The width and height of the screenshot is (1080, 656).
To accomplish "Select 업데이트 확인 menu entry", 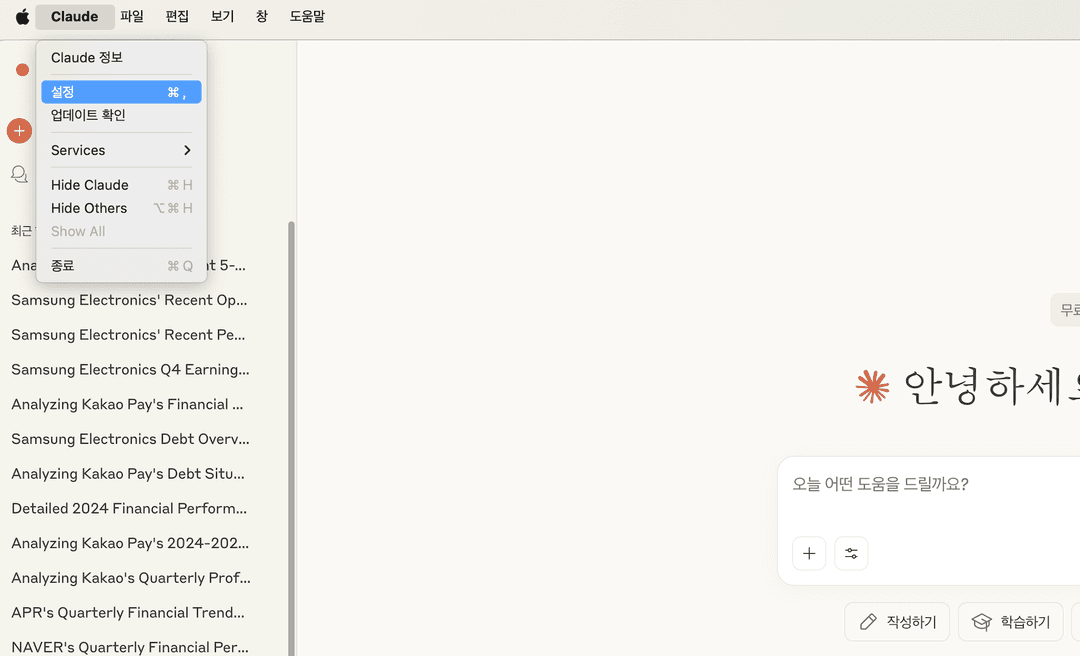I will (121, 115).
